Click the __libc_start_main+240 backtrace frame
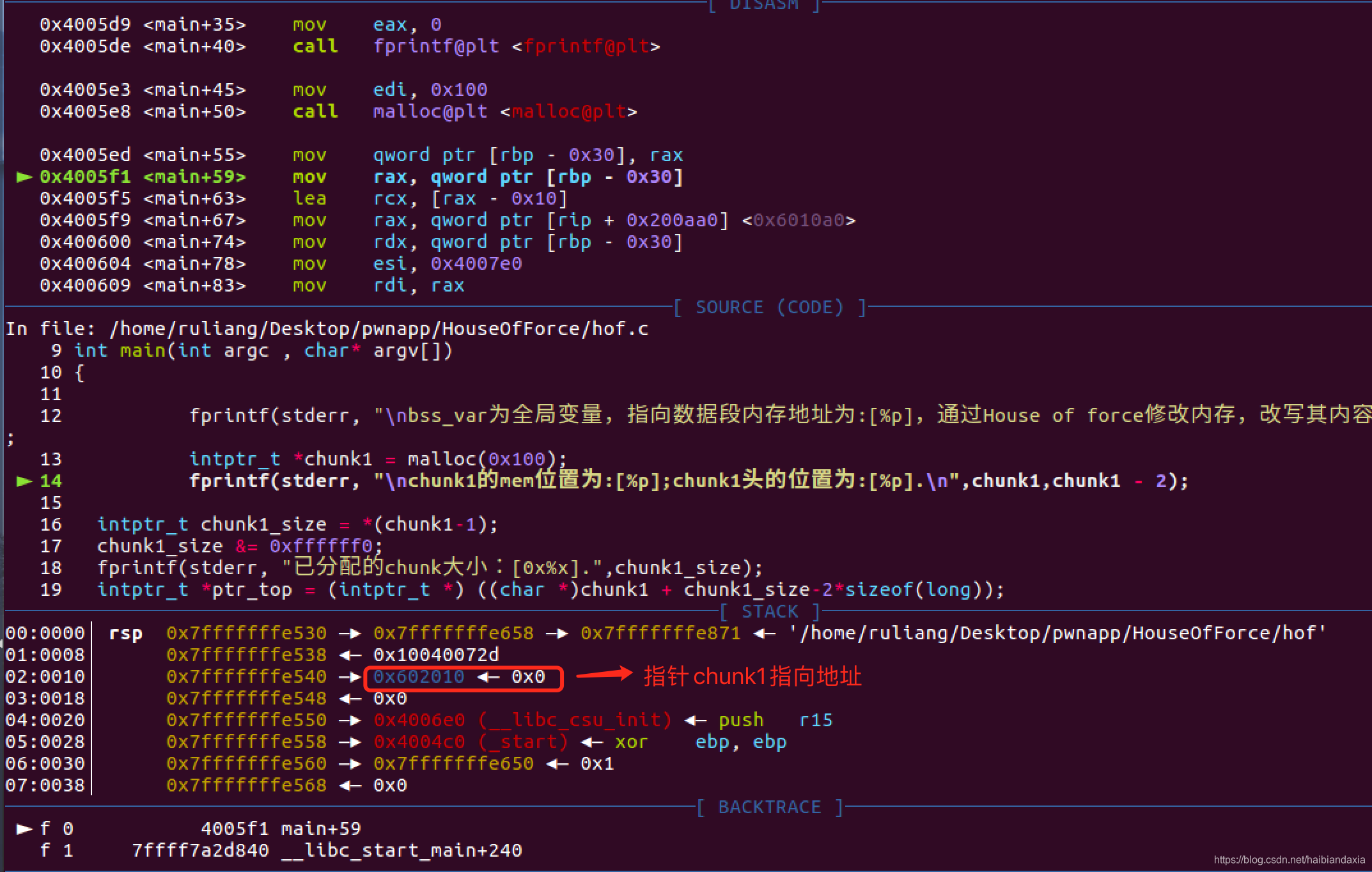The width and height of the screenshot is (1372, 872). point(402,851)
